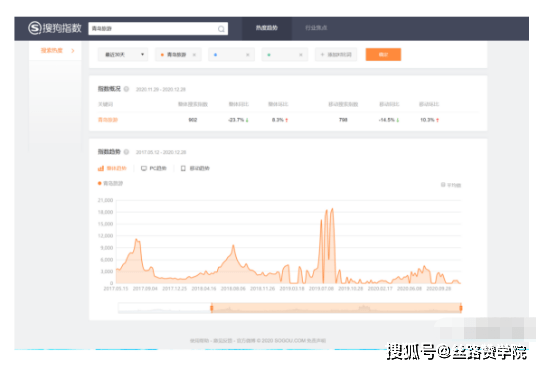Switch to the 热度趋势 header tab
The width and height of the screenshot is (541, 369).
(267, 28)
